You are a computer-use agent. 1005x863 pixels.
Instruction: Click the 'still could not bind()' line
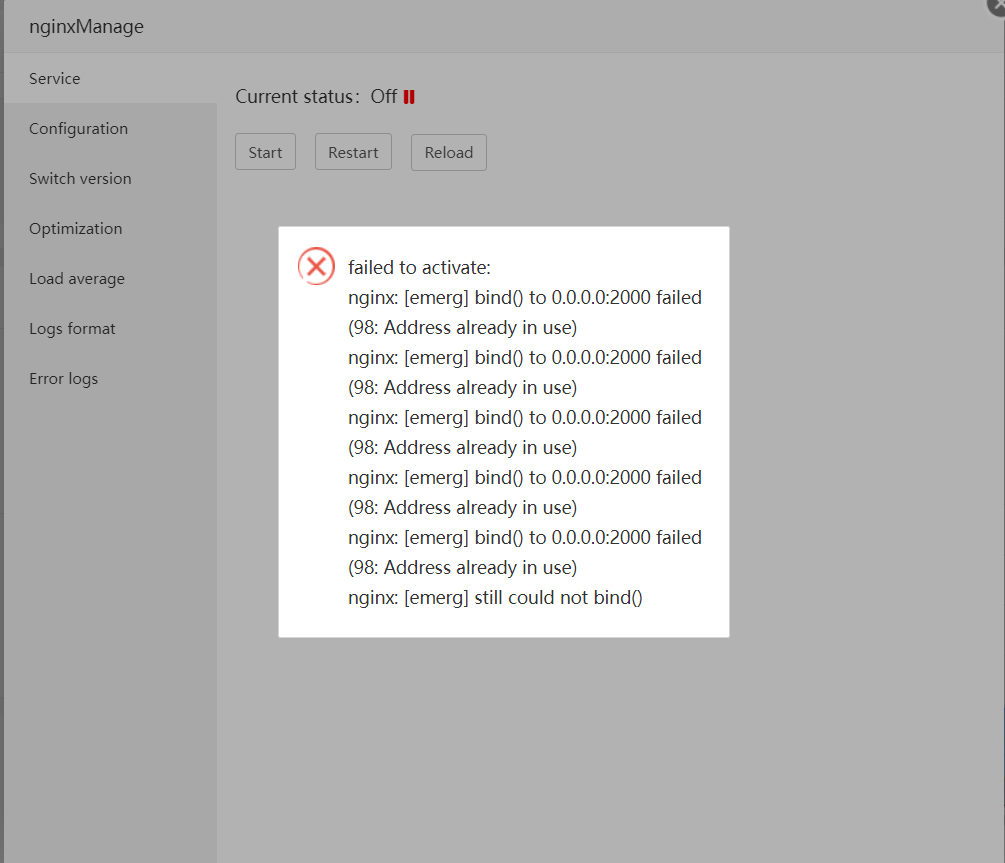coord(495,597)
